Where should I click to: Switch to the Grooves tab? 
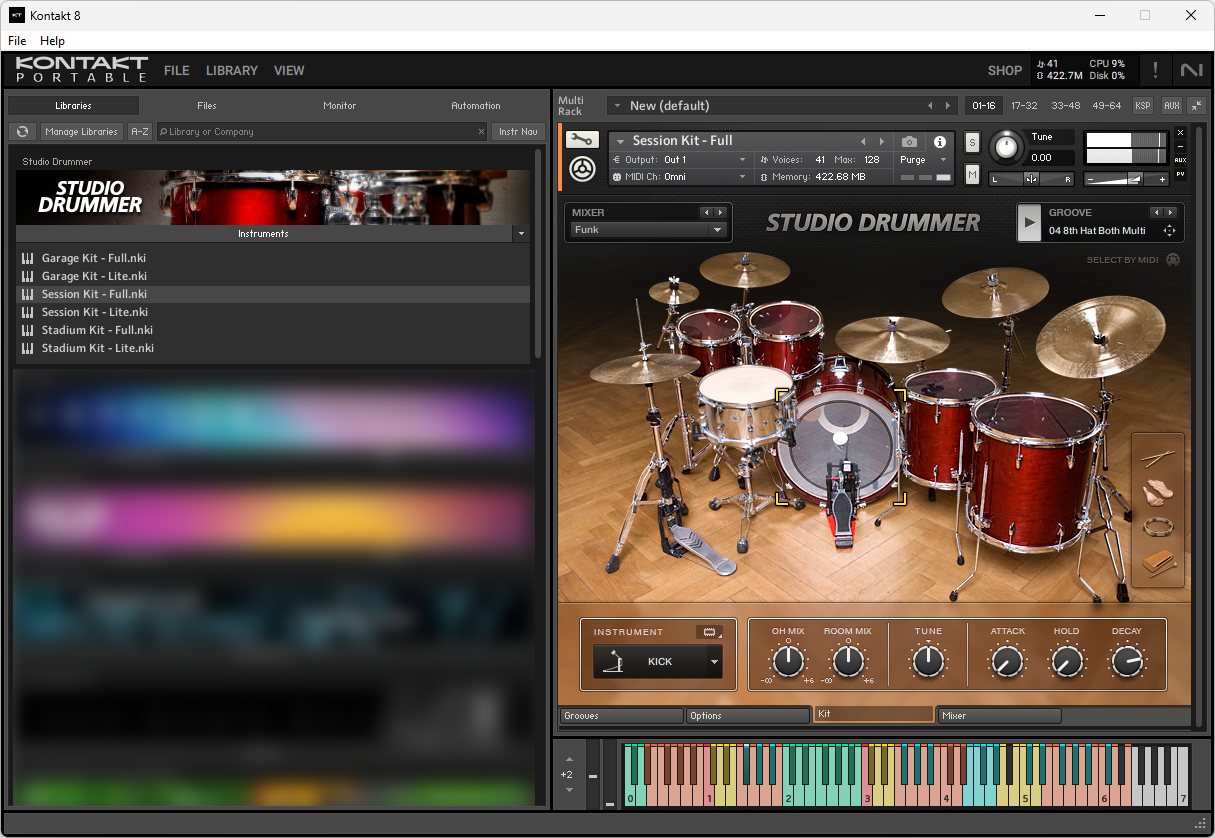click(x=622, y=716)
